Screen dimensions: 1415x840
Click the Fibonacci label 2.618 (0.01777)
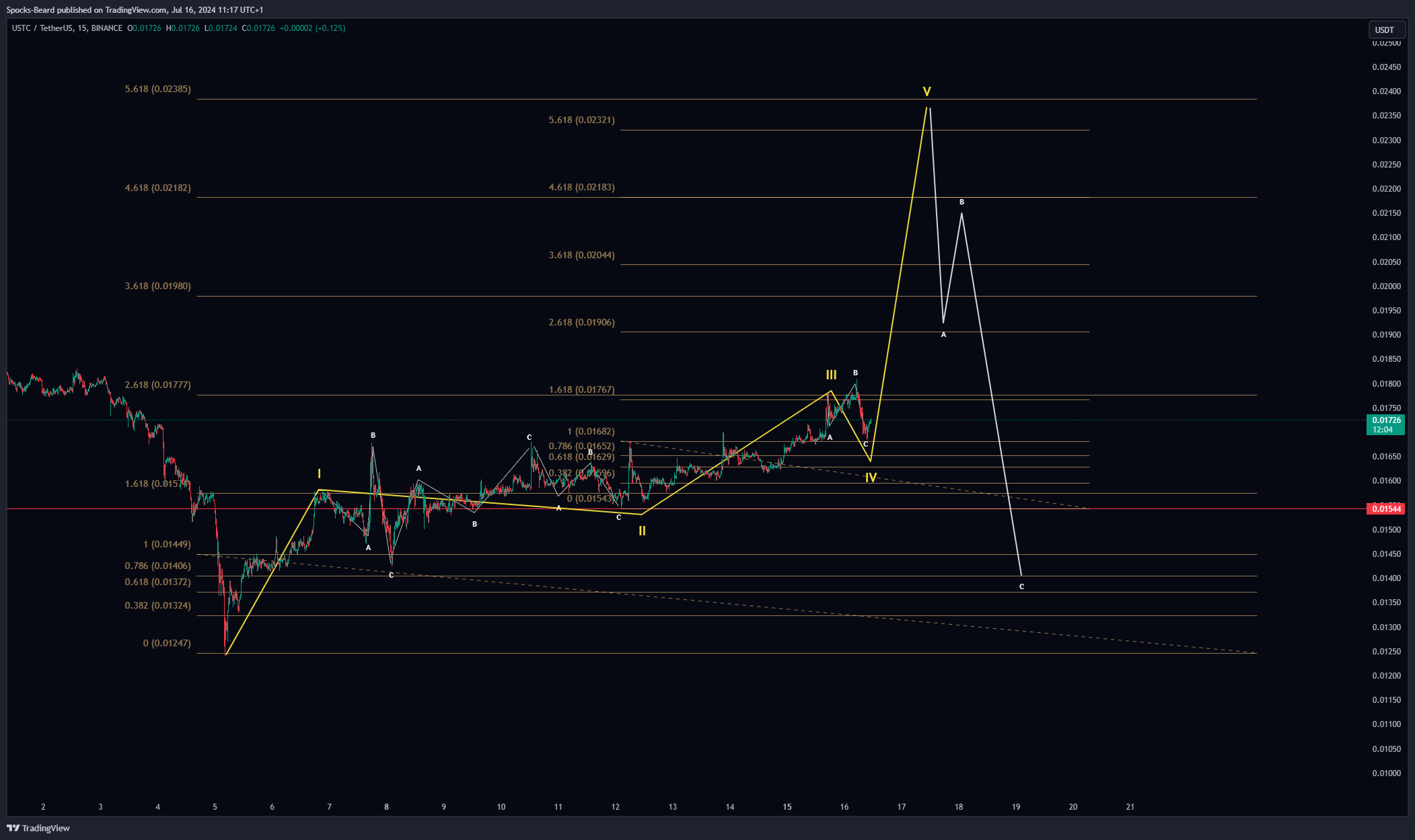tap(158, 385)
